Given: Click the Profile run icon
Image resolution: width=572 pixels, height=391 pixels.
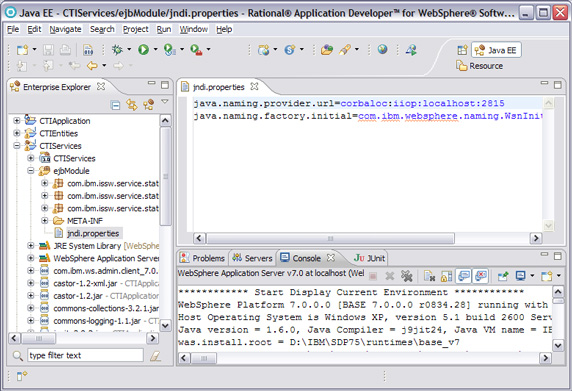Looking at the screenshot, I should click(x=170, y=50).
